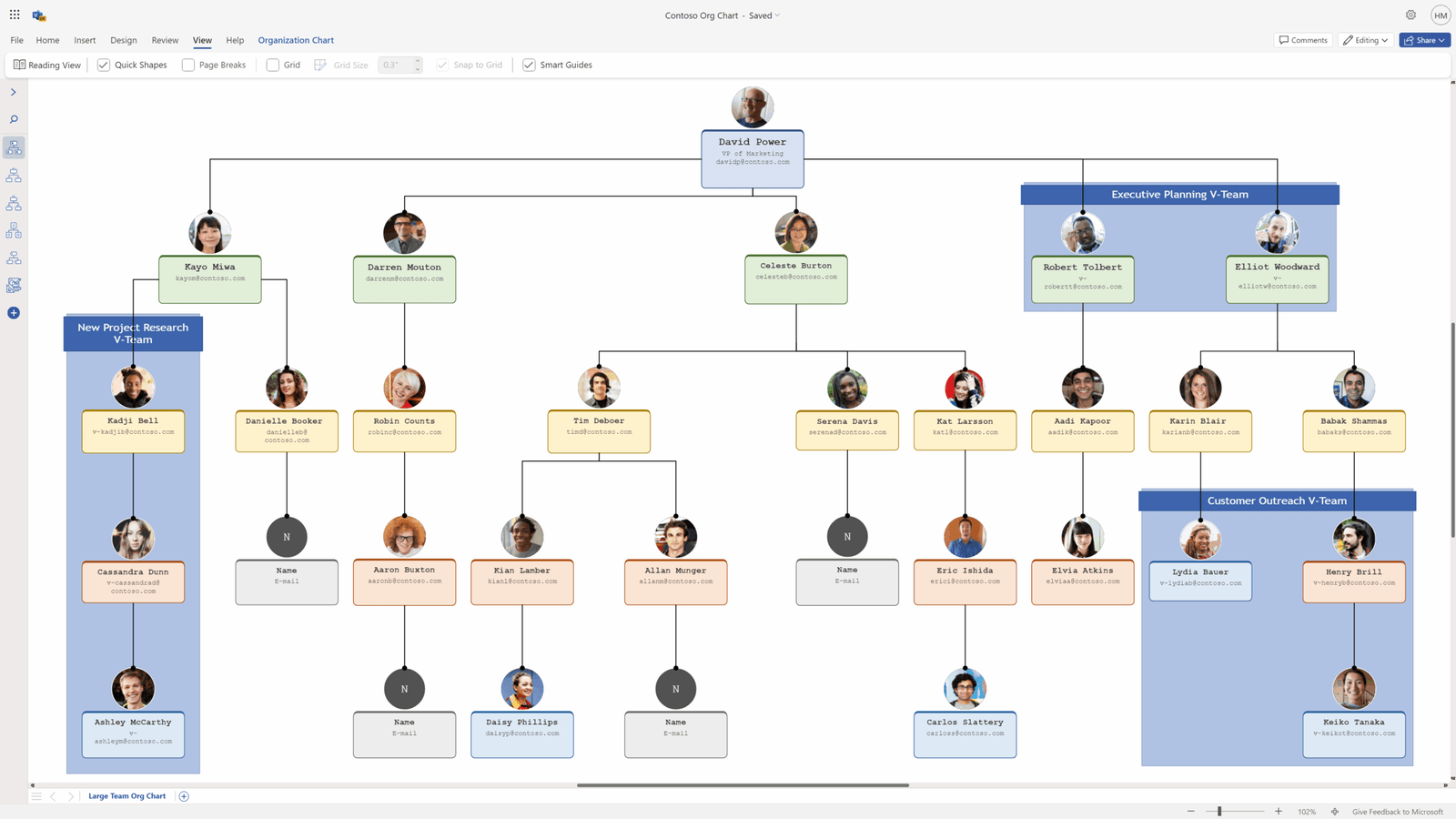Image resolution: width=1456 pixels, height=819 pixels.
Task: Select the Large Team Org Chart page tab
Action: (126, 795)
